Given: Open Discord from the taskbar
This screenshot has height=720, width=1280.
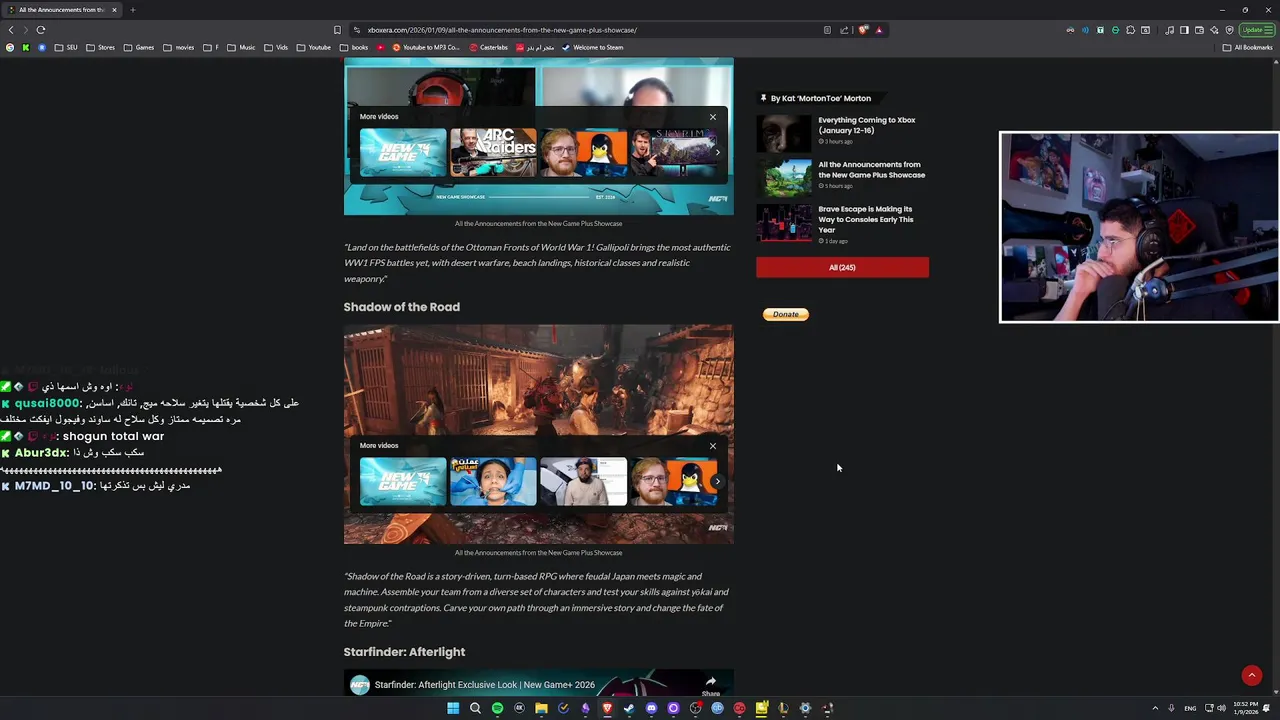Looking at the screenshot, I should pyautogui.click(x=651, y=708).
